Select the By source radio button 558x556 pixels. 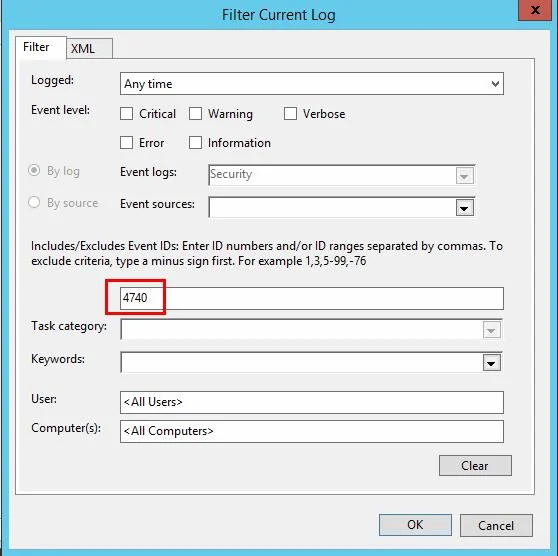pos(34,203)
